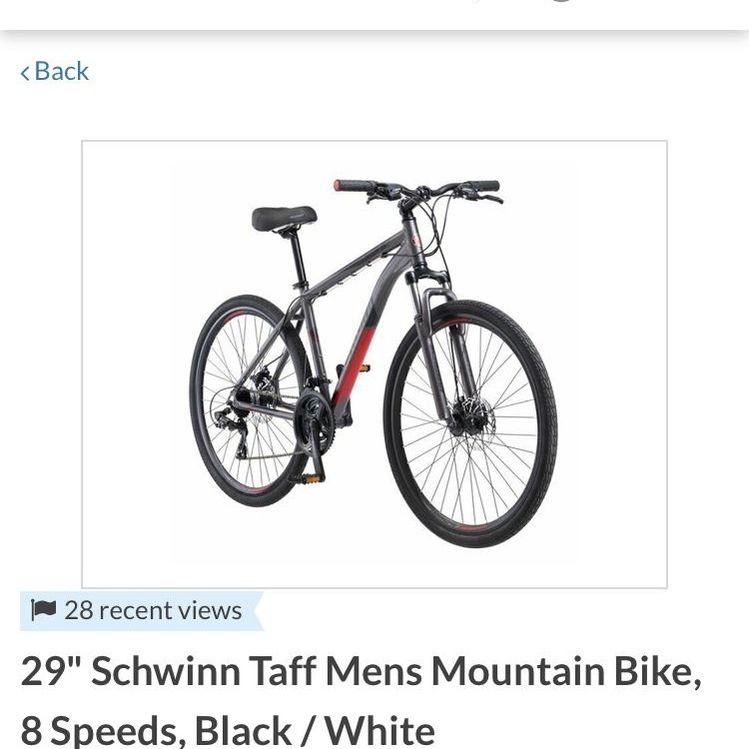This screenshot has height=749, width=749.
Task: Click the bike's rear wheel in photo
Action: pyautogui.click(x=250, y=400)
